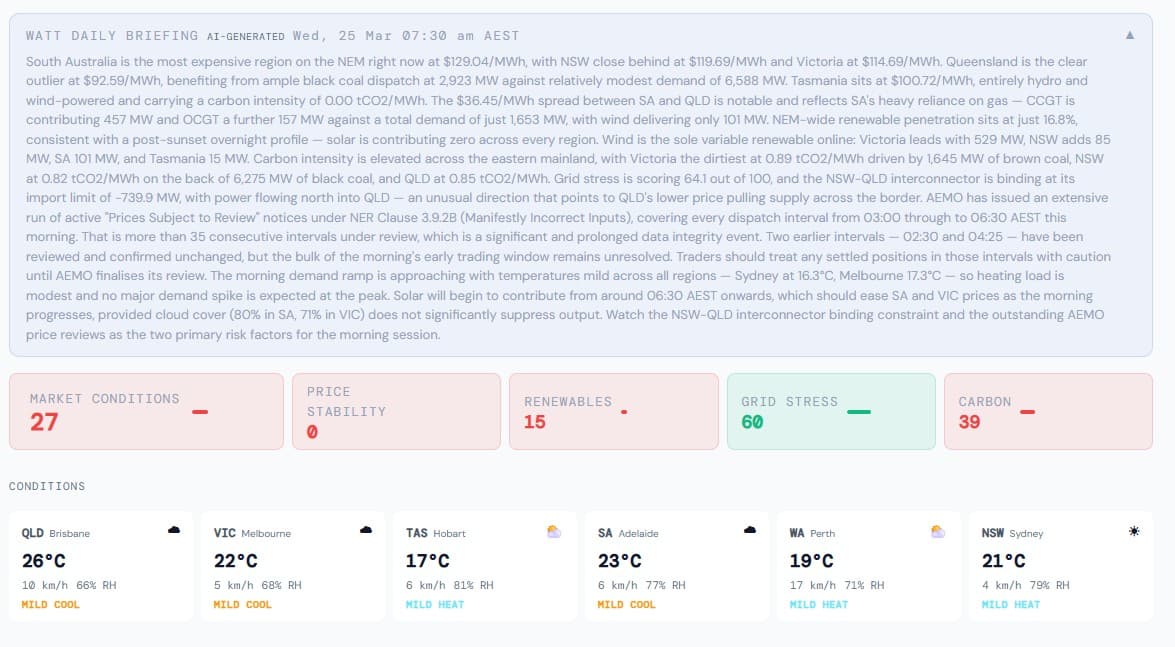1175x647 pixels.
Task: Click the cloud weather icon on VIC Melbourne card
Action: point(365,531)
